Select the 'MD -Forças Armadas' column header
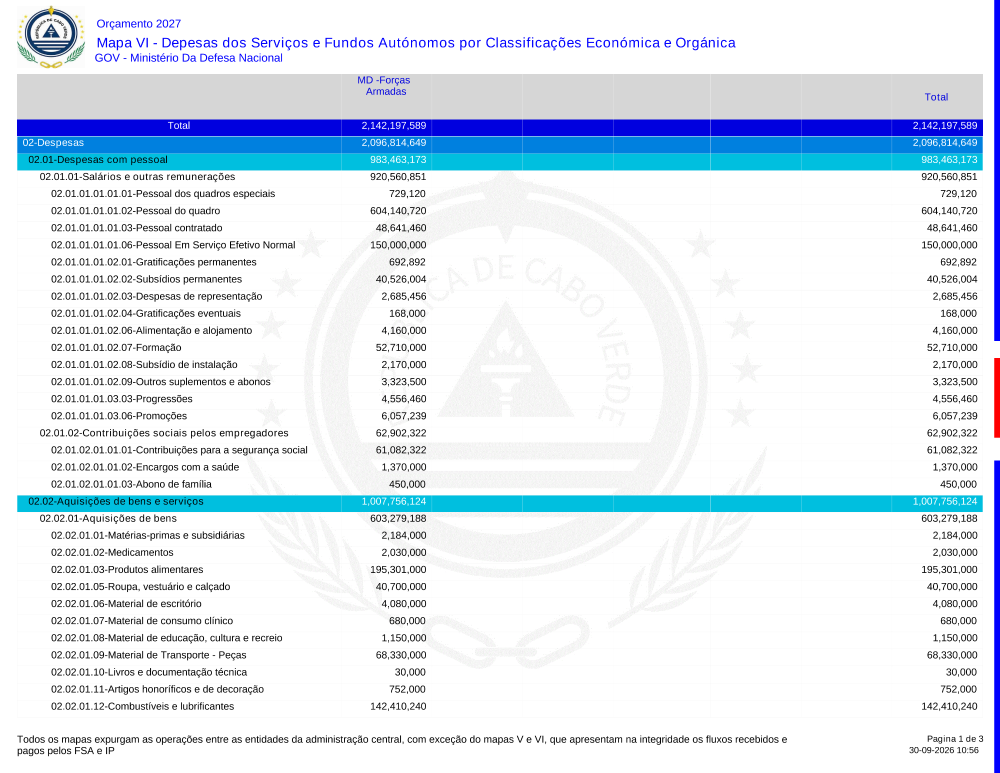Screen dimensions: 1000x773 (x=385, y=86)
